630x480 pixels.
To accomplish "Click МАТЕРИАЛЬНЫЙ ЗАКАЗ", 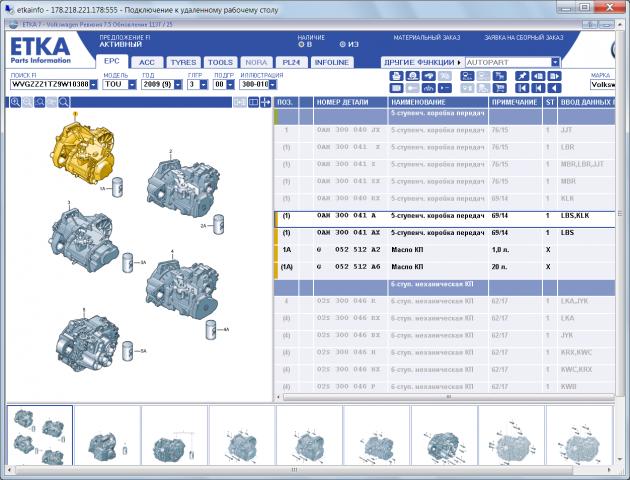I will 427,38.
